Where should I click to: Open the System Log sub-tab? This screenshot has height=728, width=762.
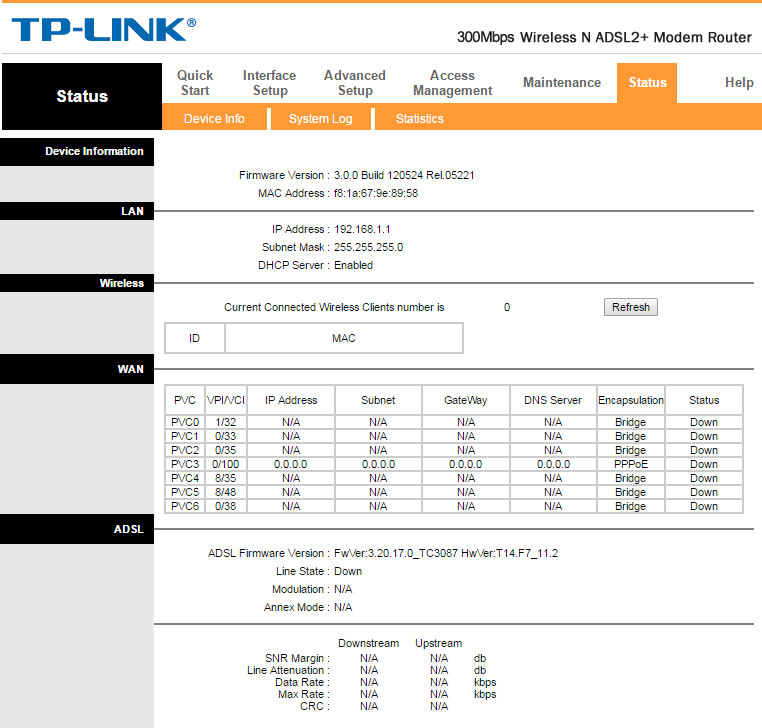click(320, 119)
